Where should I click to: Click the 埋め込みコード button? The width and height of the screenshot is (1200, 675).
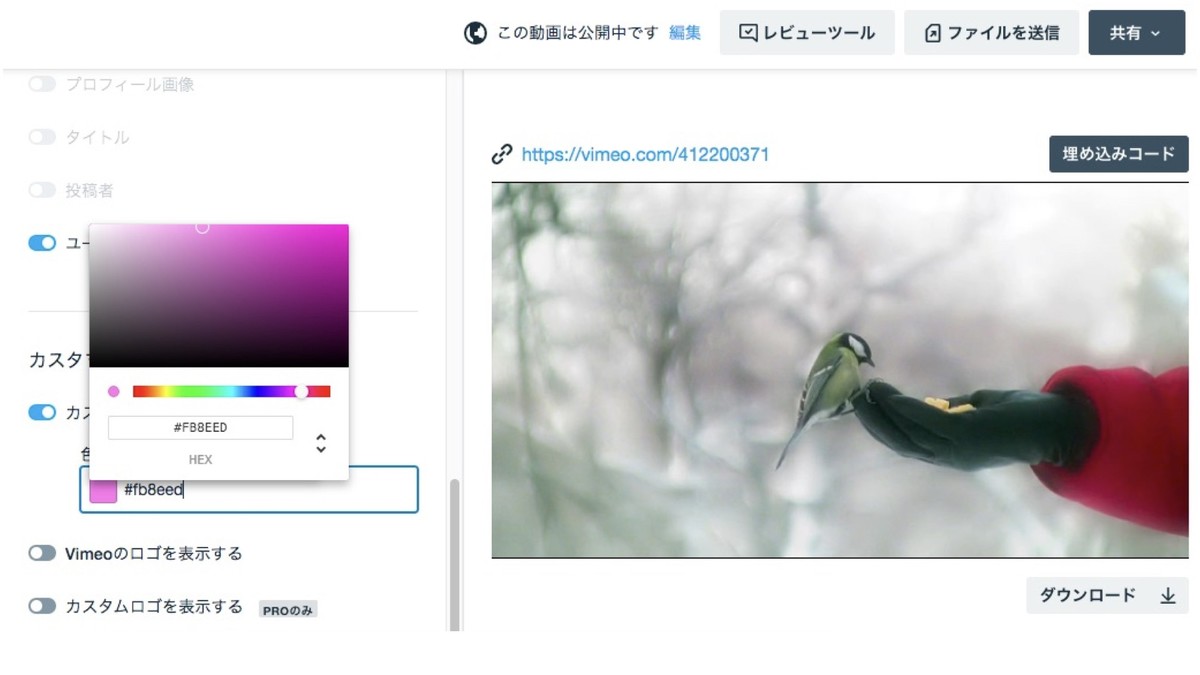pos(1118,154)
